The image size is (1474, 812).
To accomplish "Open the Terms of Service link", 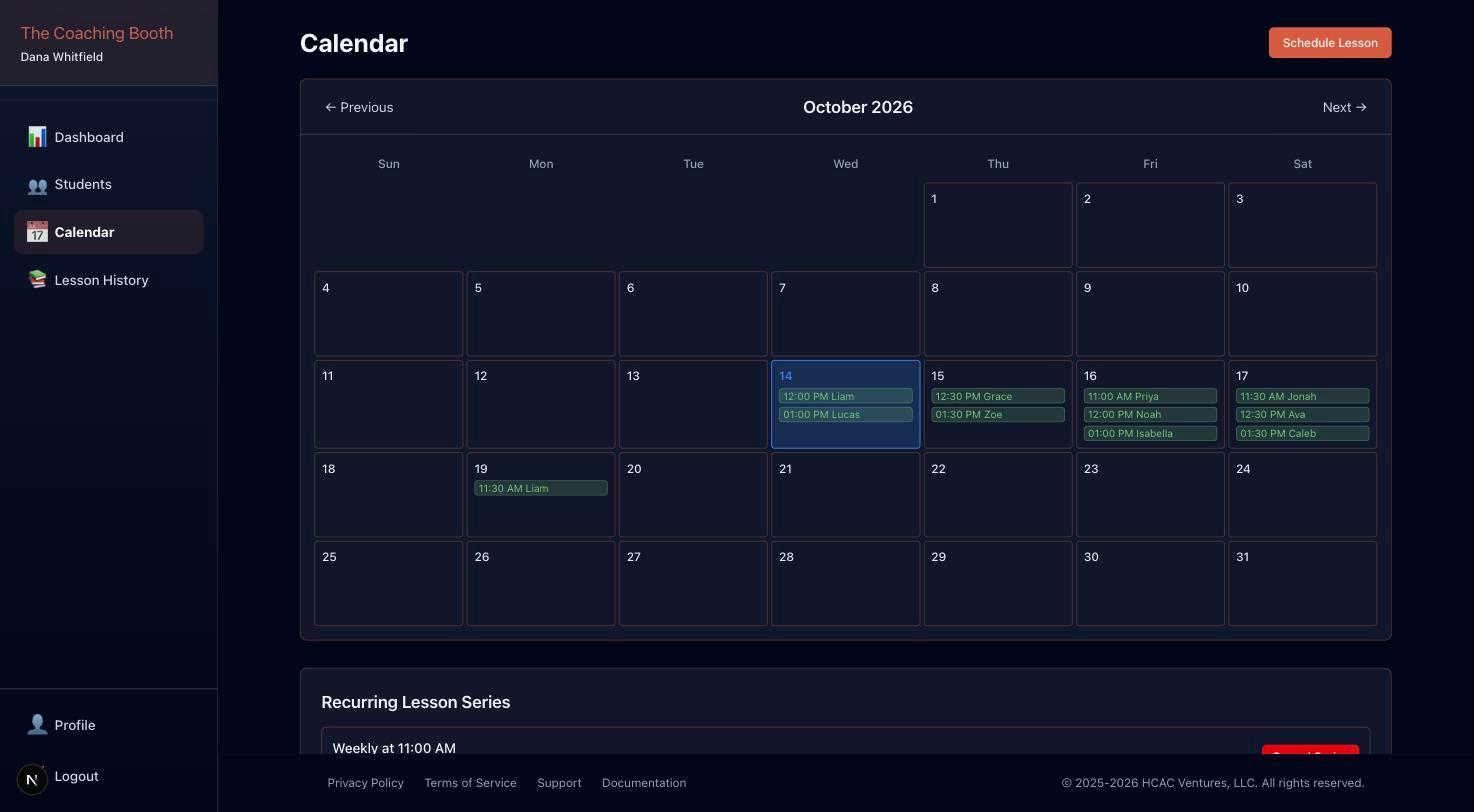I will [470, 783].
